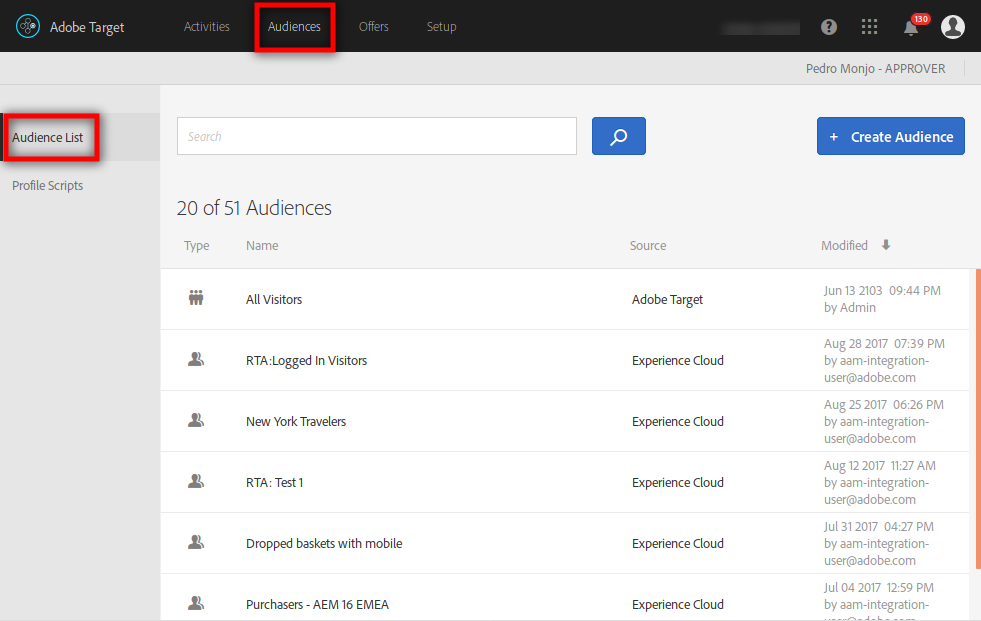Click Pedro Monjo - APPROVER label
981x621 pixels.
875,69
